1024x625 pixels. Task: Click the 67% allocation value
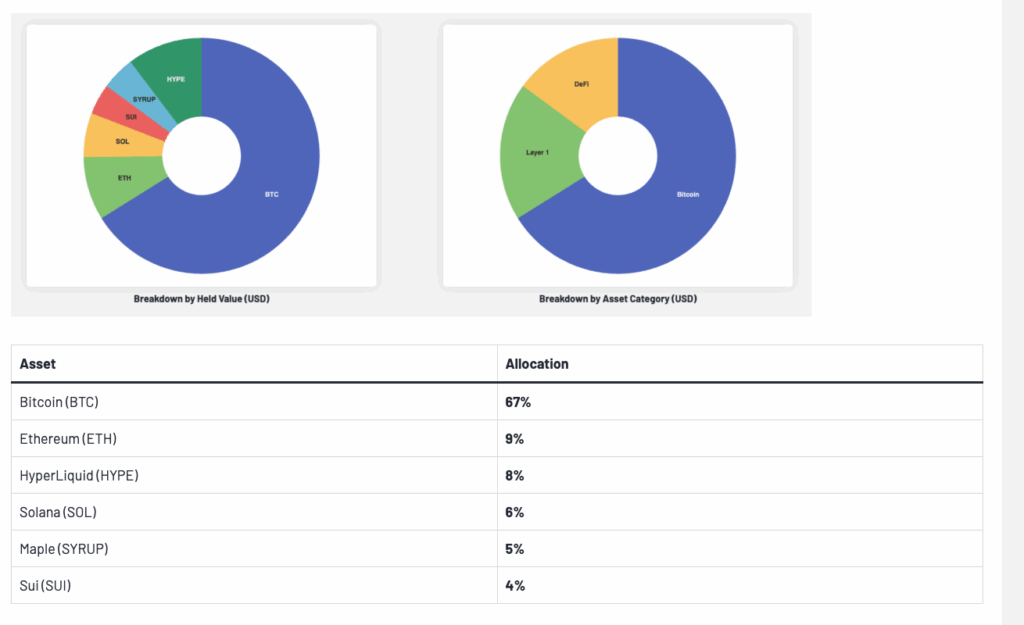point(516,402)
